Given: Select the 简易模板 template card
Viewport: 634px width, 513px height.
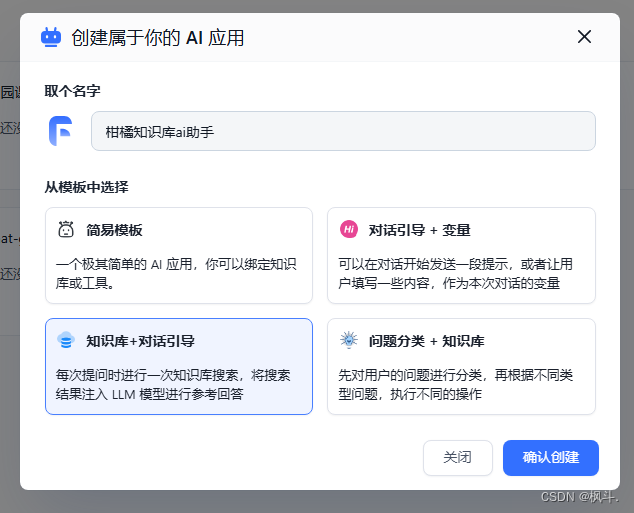Looking at the screenshot, I should (x=179, y=255).
